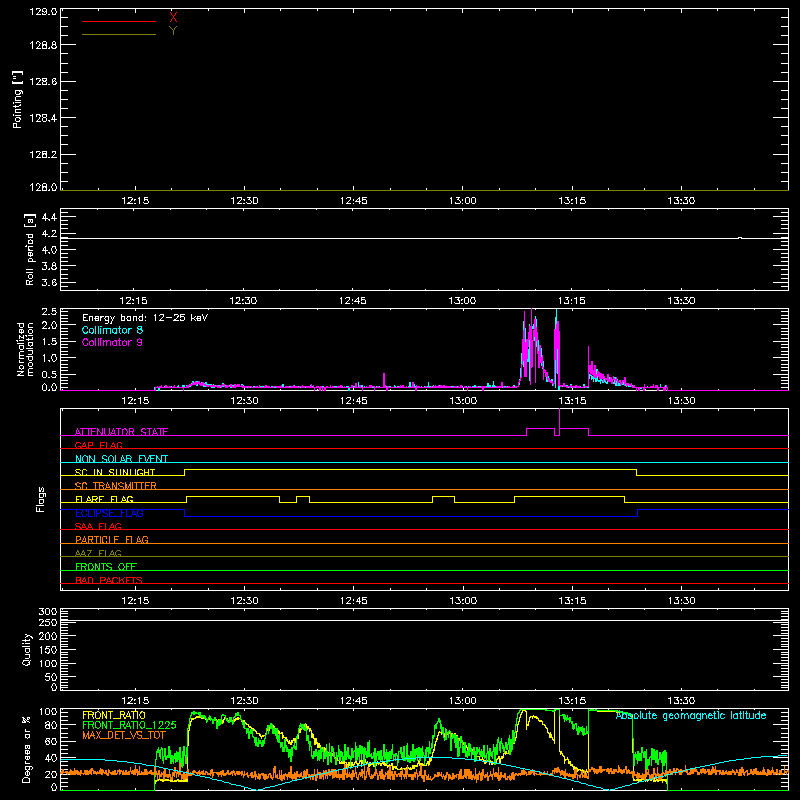The image size is (800, 800).
Task: Select the red X legend line sample
Action: coord(119,21)
